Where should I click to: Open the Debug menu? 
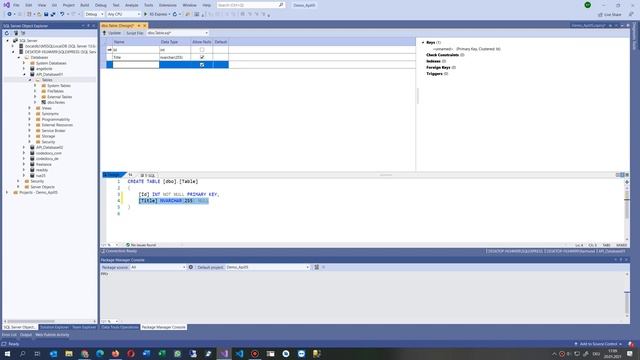pyautogui.click(x=100, y=5)
